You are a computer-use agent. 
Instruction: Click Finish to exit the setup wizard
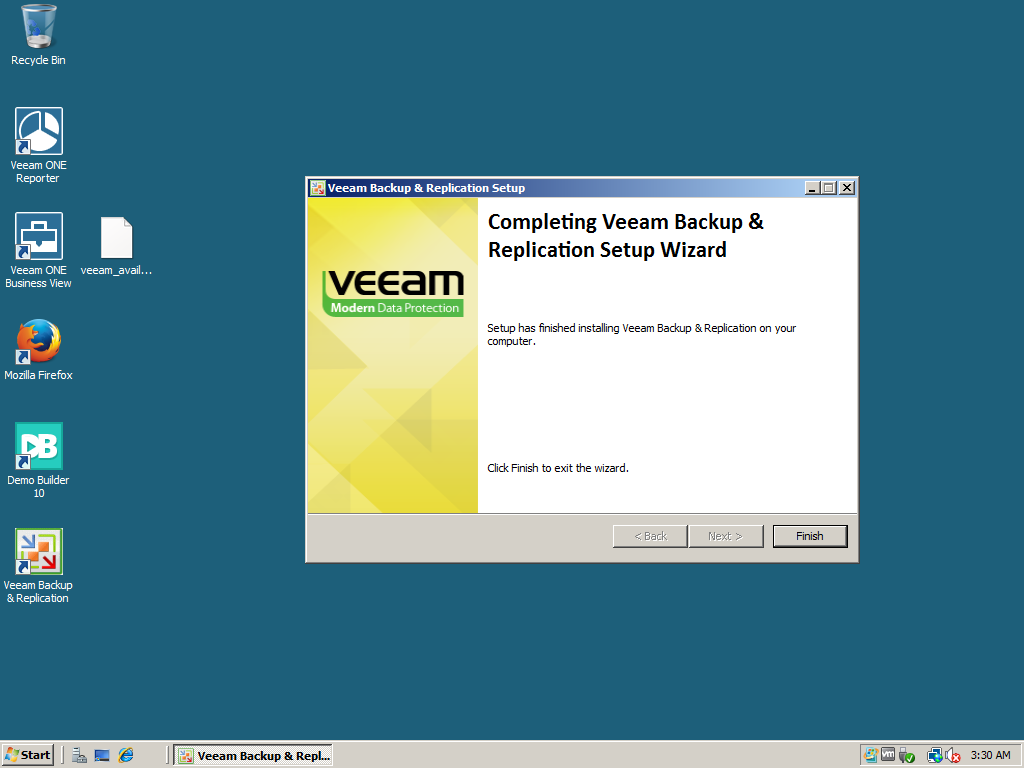click(810, 536)
